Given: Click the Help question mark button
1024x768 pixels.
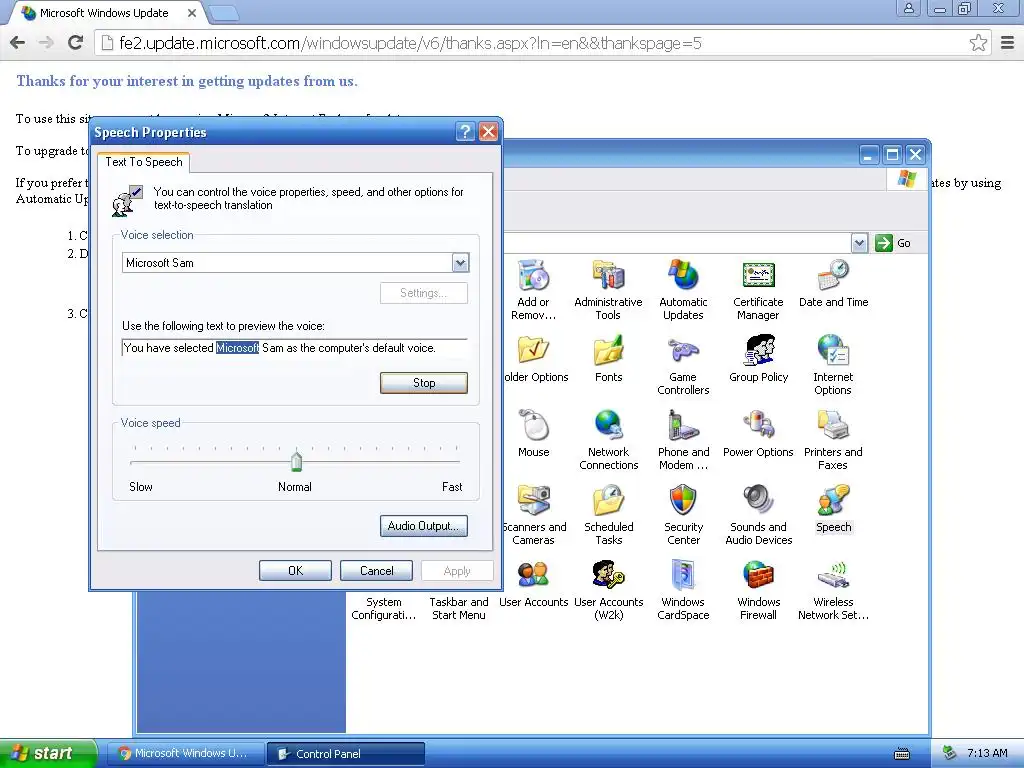Looking at the screenshot, I should pyautogui.click(x=465, y=132).
